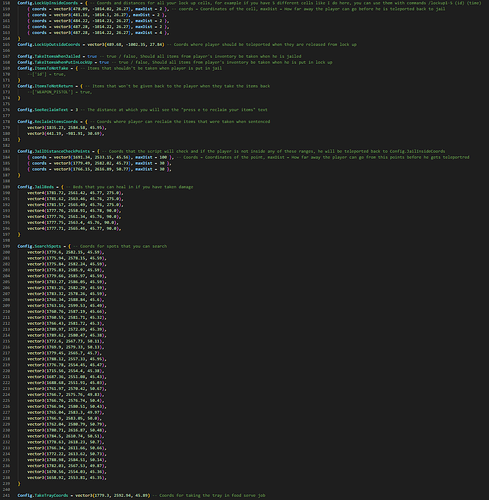Viewport: 489px width, 500px height.
Task: Click the Config.JailBeds table name
Action: click(x=35, y=187)
